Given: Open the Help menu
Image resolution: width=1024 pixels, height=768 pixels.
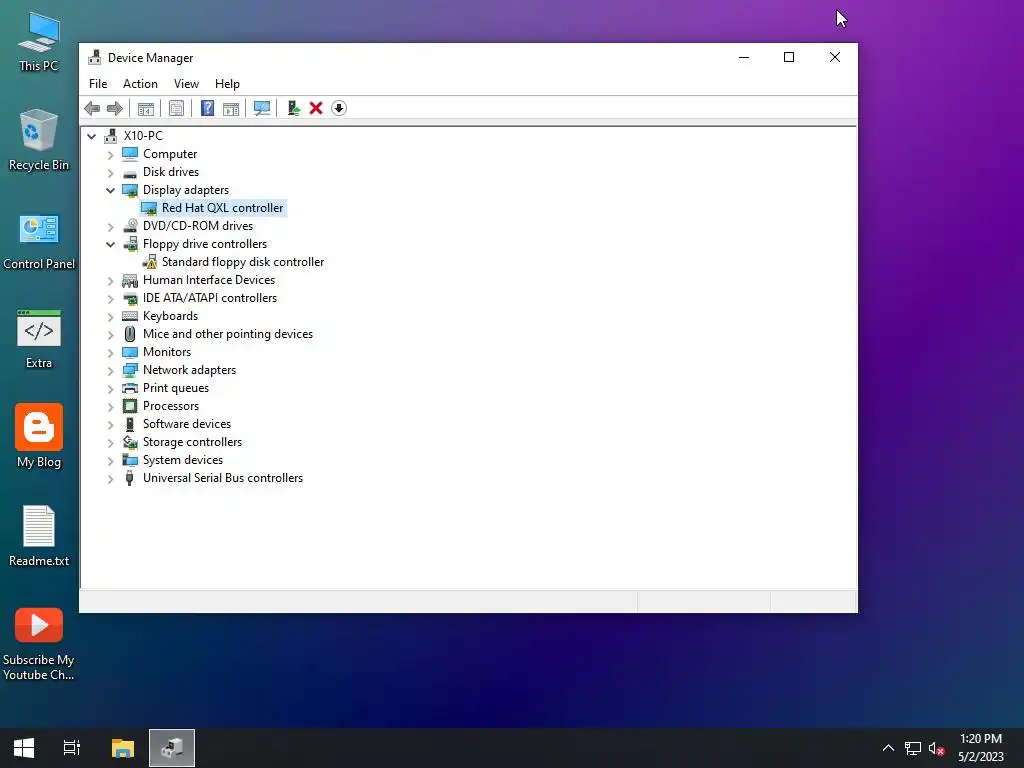Looking at the screenshot, I should [227, 84].
